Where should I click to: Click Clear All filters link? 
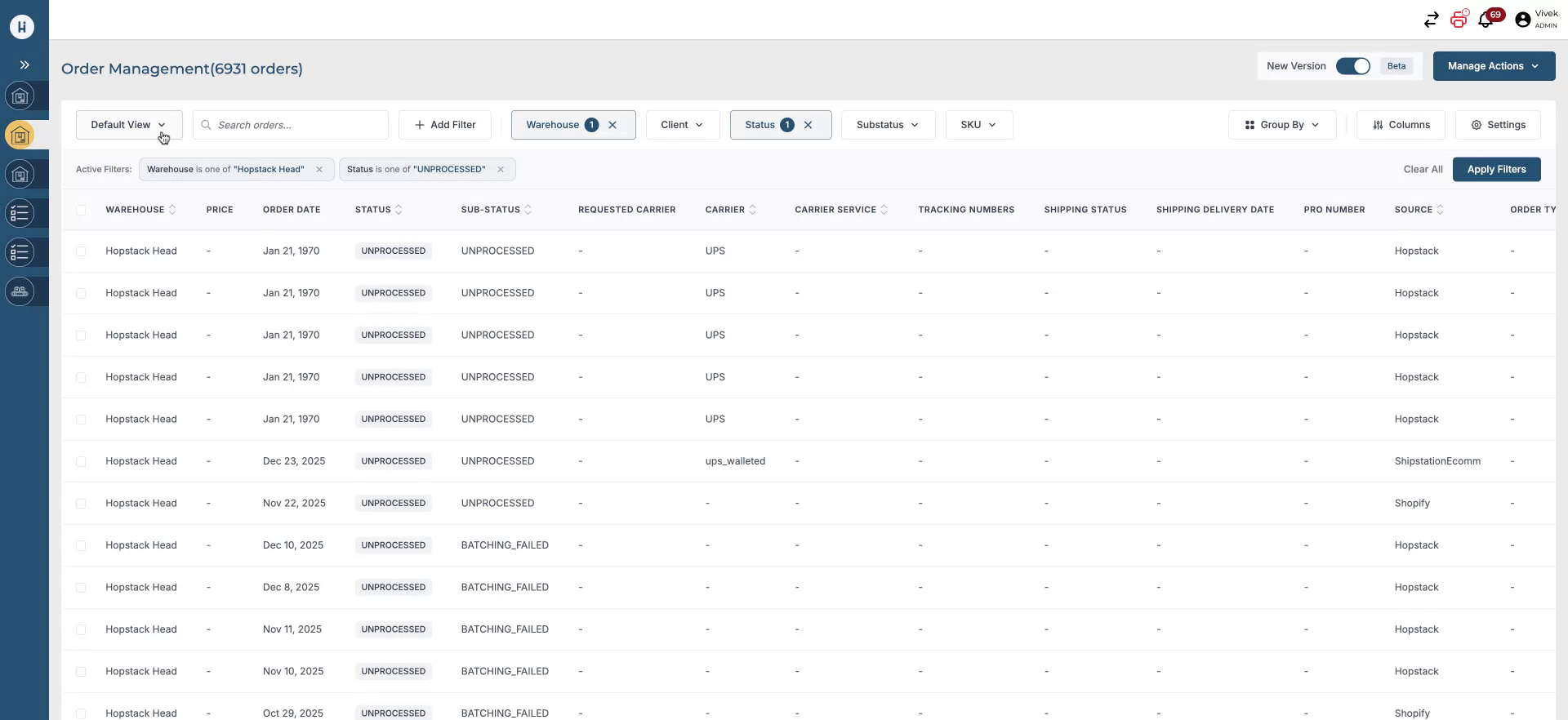point(1423,169)
